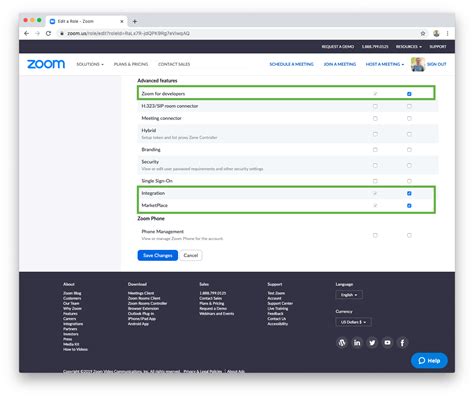The width and height of the screenshot is (474, 398).
Task: Uncheck the blue MarketPlace checkbox
Action: (x=409, y=206)
